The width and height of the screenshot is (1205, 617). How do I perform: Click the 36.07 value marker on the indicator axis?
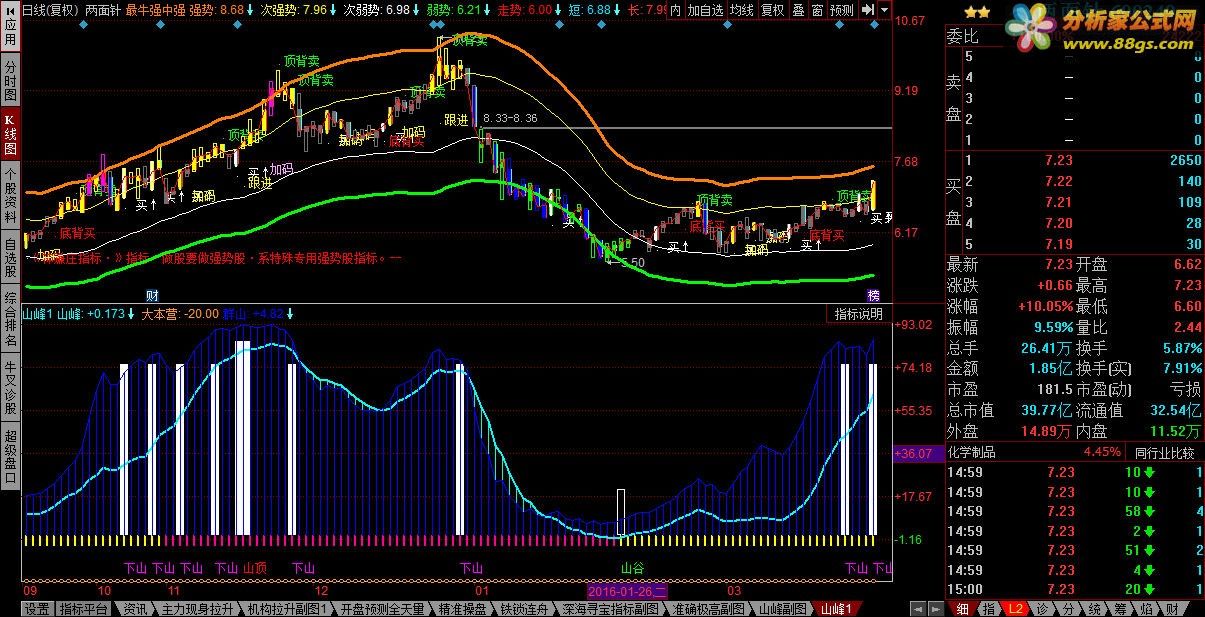coord(919,453)
